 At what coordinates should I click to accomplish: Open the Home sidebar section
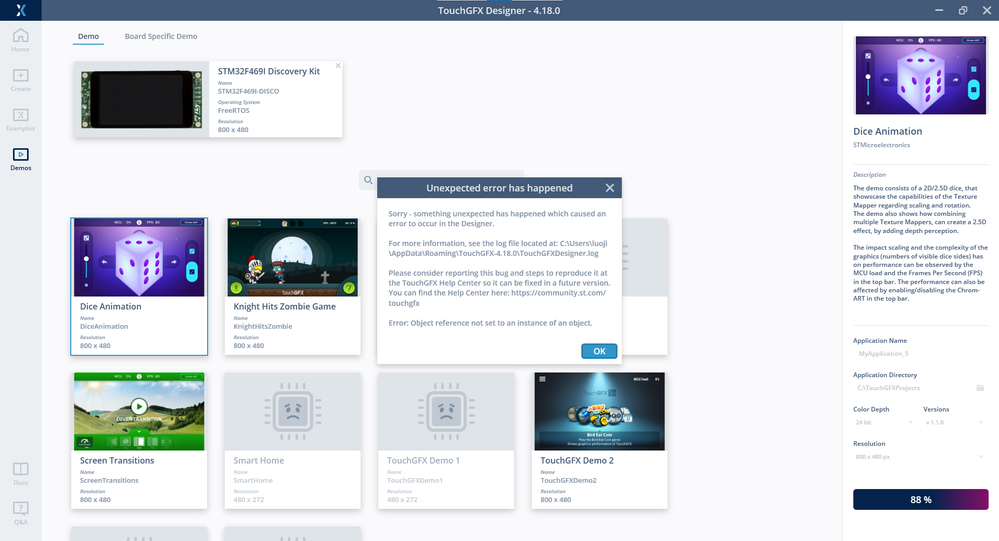[x=20, y=40]
